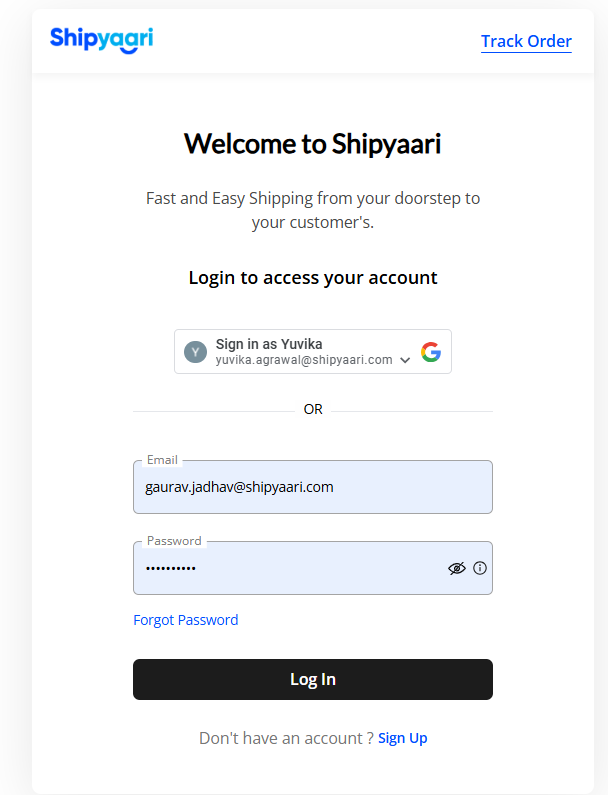This screenshot has width=608, height=795.
Task: Click Login to access your account text
Action: coord(313,278)
